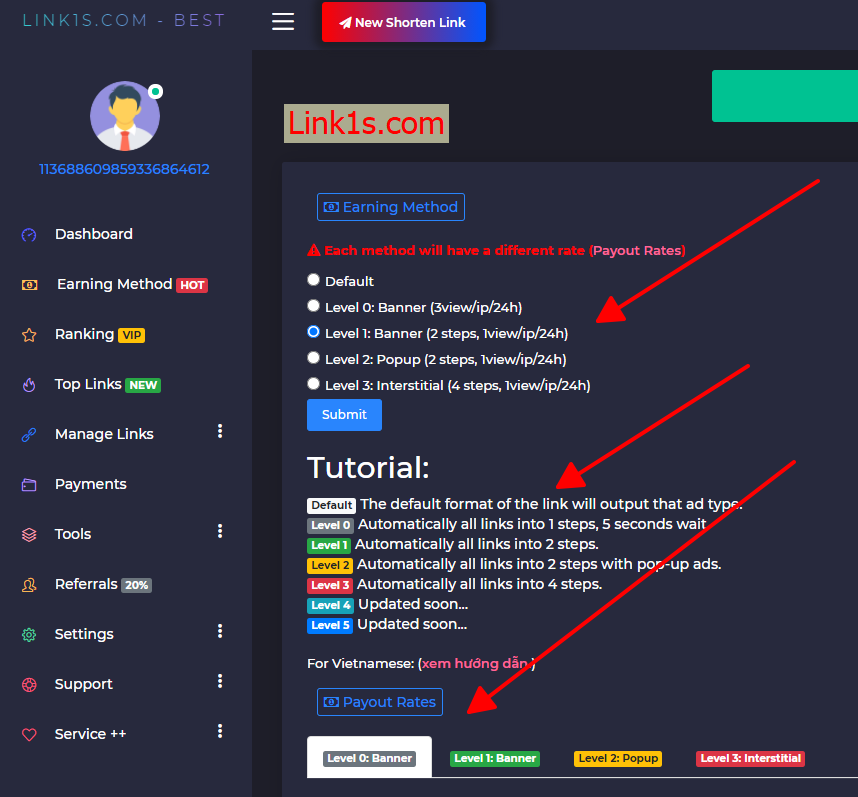Click the Level 2 tutorial badge
The height and width of the screenshot is (797, 858).
330,565
